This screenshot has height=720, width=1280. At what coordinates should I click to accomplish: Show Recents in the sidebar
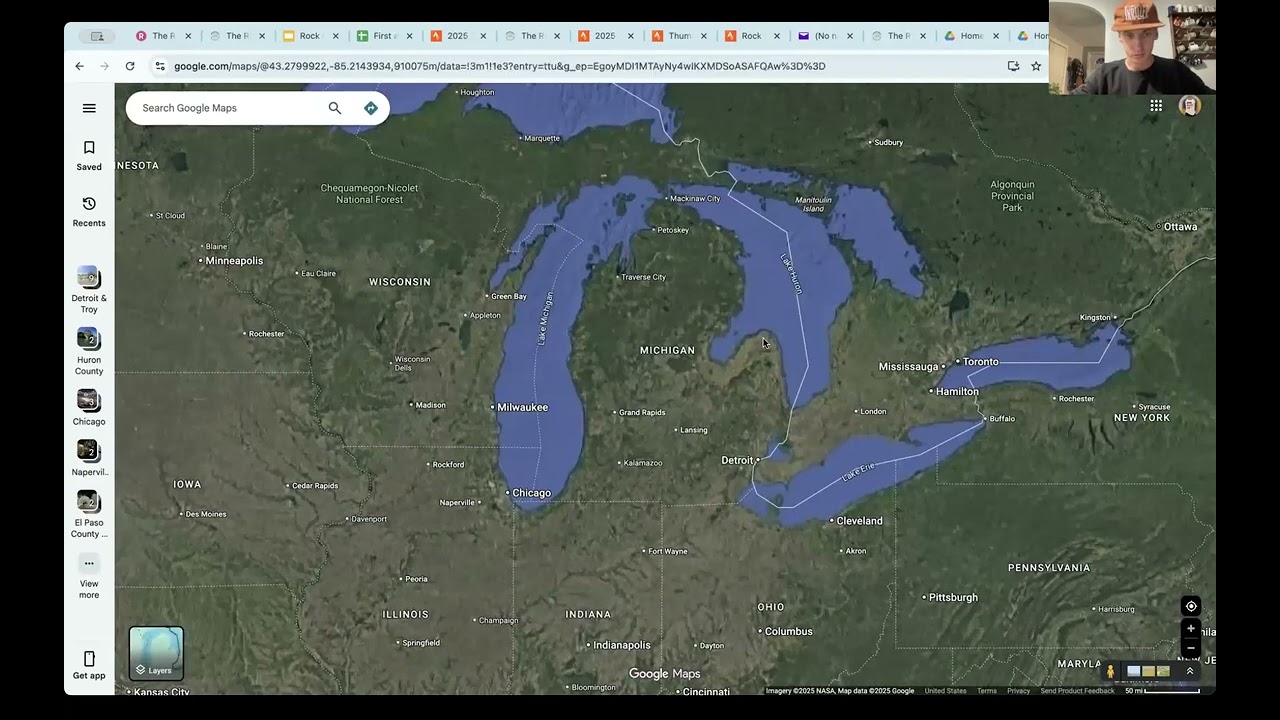tap(89, 212)
